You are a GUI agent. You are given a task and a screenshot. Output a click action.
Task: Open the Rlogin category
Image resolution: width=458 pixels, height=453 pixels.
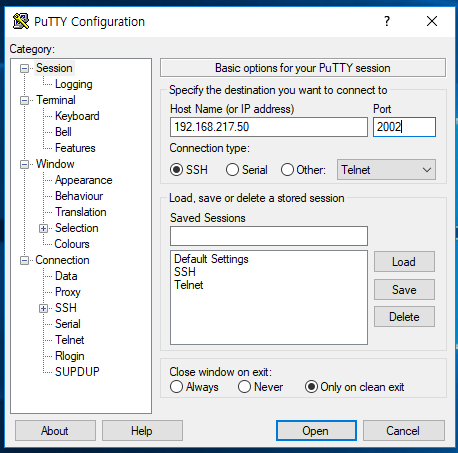70,356
